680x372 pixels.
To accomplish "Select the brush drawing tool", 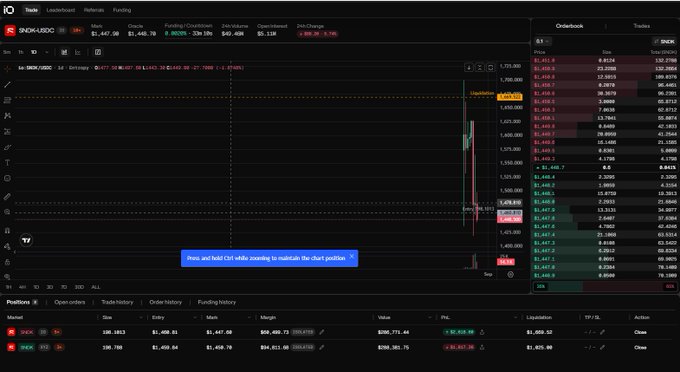I will [7, 147].
